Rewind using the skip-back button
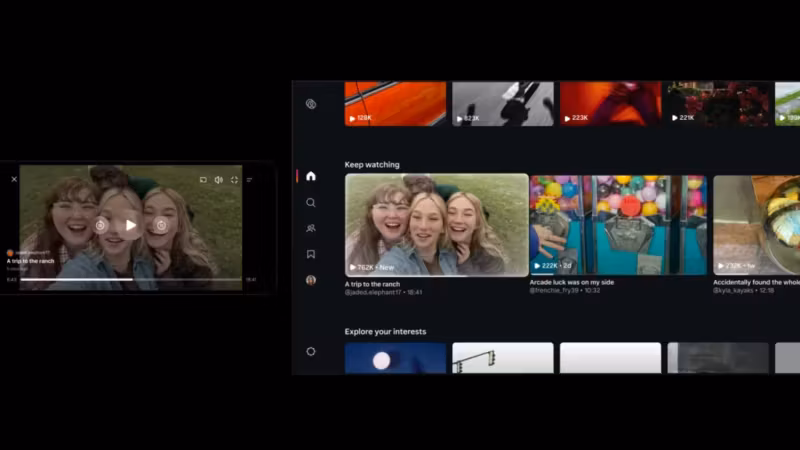The height and width of the screenshot is (450, 800). (x=101, y=225)
